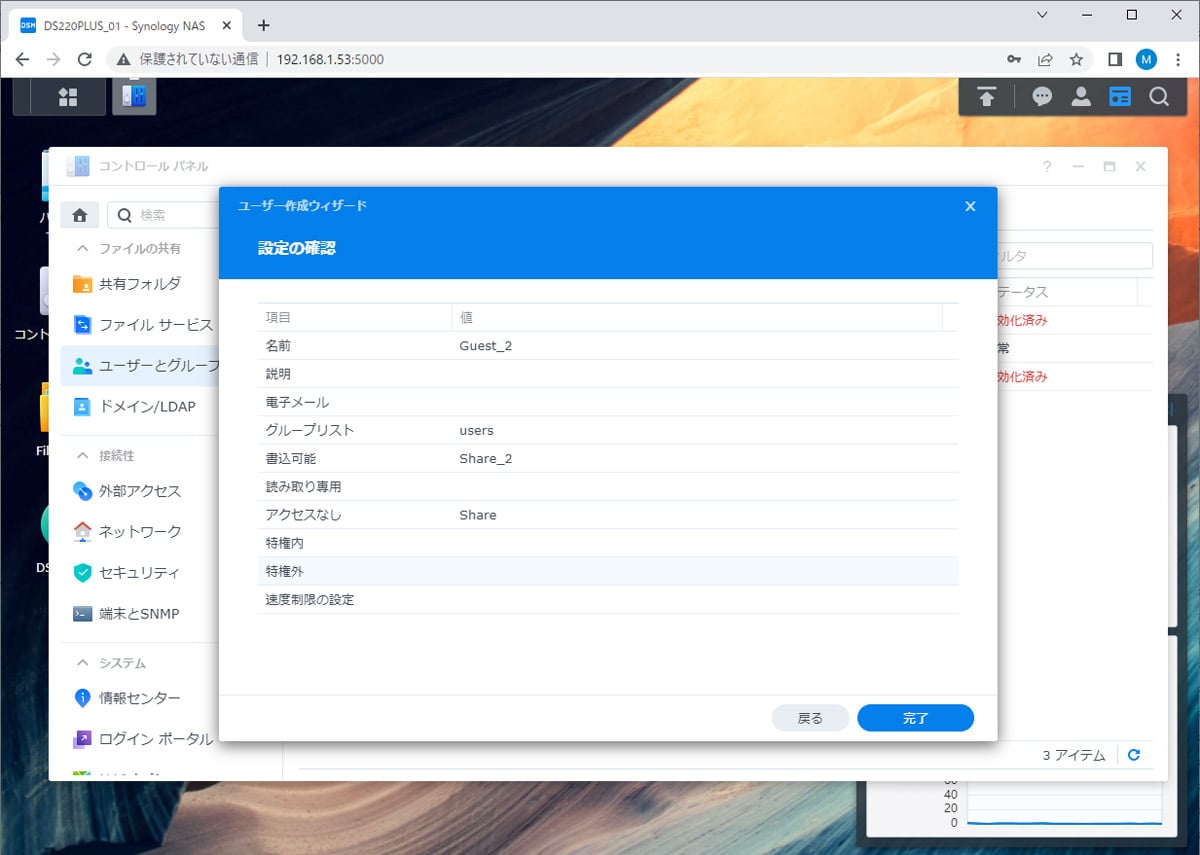1200x855 pixels.
Task: Open the user options person icon
Action: (1081, 97)
